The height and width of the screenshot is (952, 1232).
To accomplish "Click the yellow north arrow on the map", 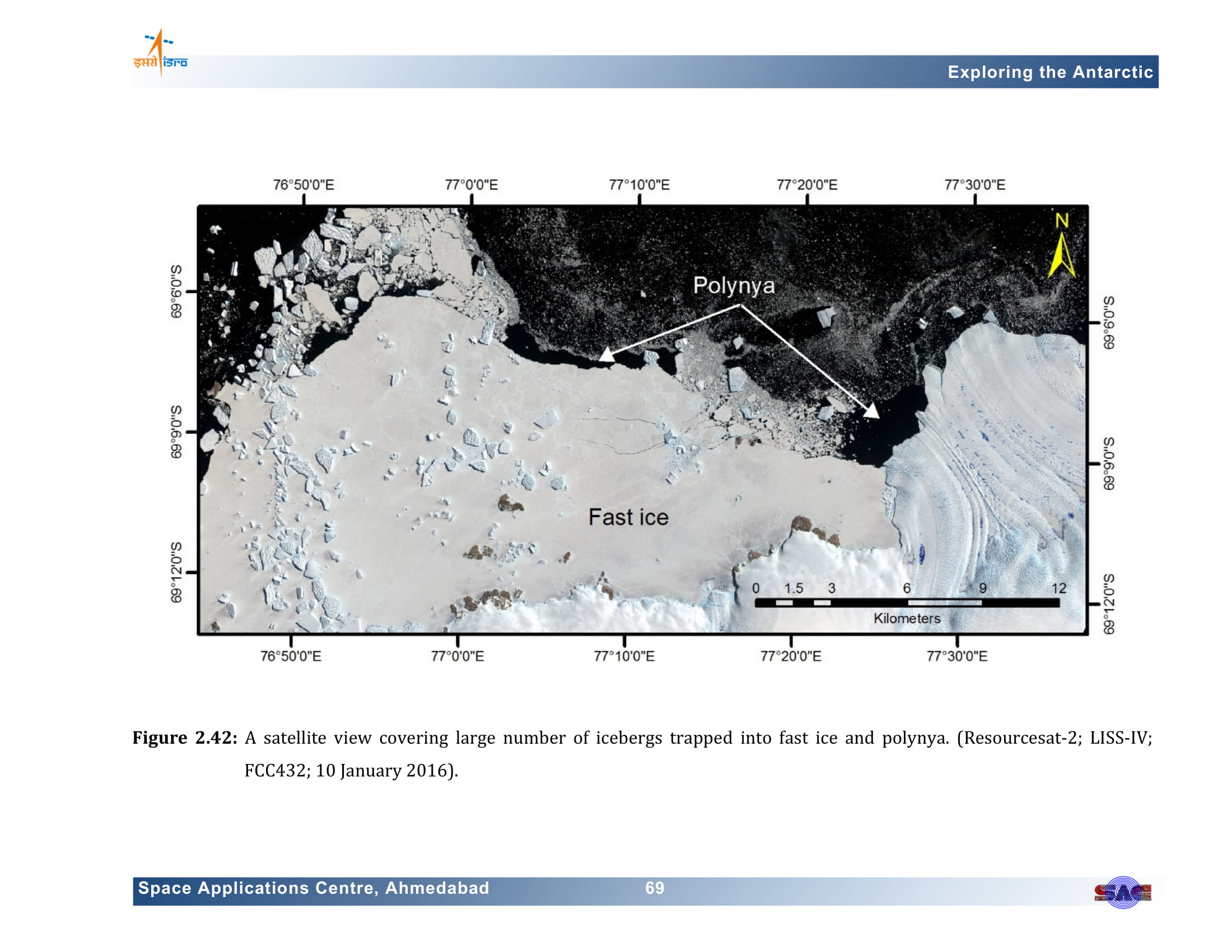I will (1061, 245).
